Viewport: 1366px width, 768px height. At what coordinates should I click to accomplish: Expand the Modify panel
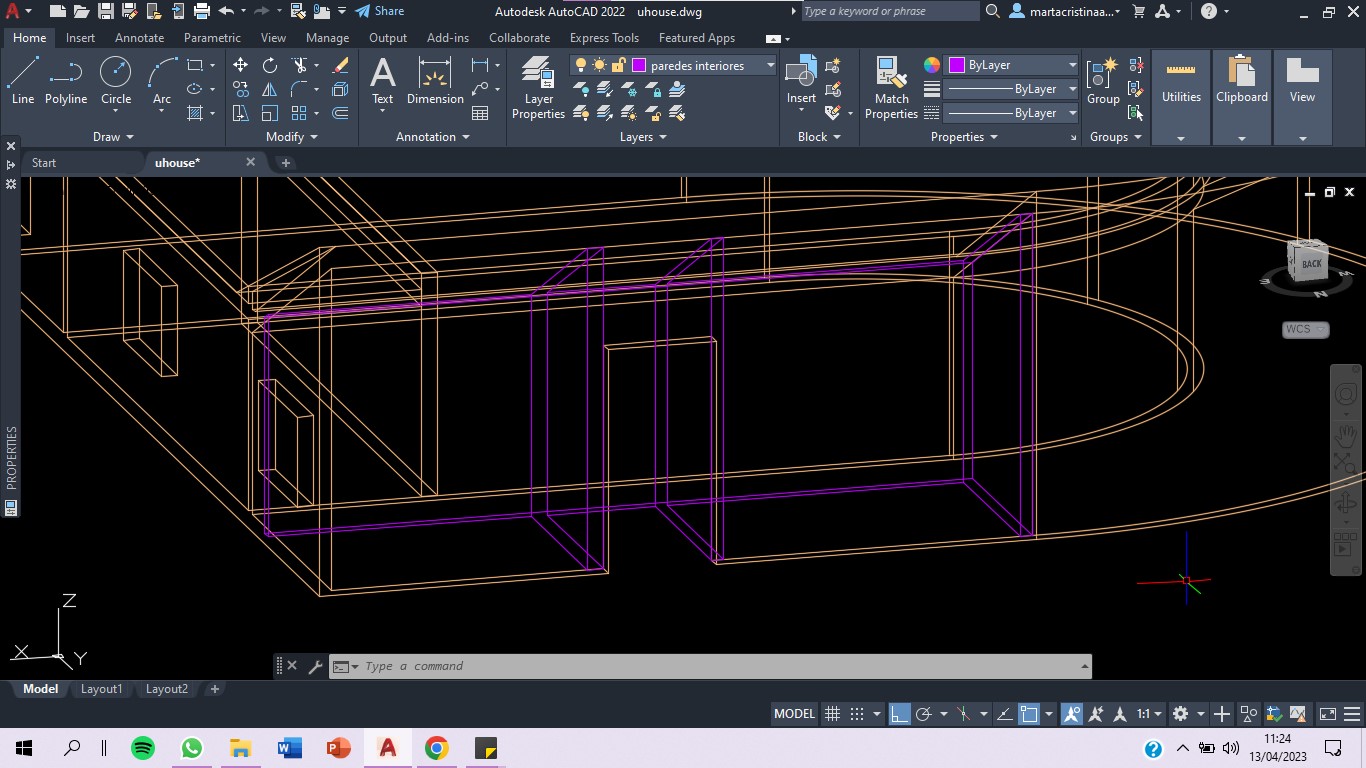[x=292, y=137]
